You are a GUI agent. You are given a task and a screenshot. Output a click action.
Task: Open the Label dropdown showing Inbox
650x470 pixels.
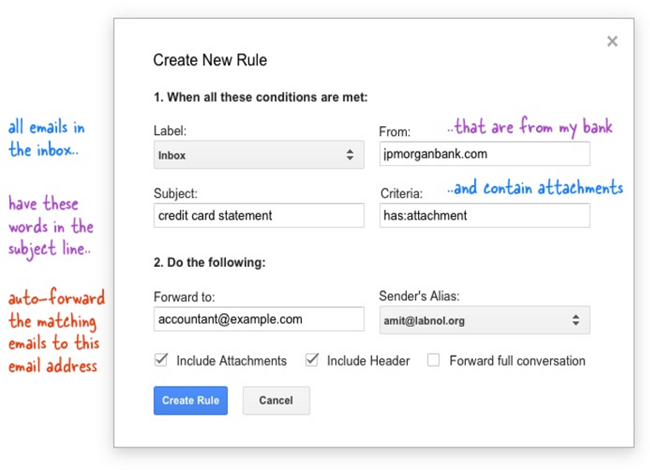click(x=258, y=155)
